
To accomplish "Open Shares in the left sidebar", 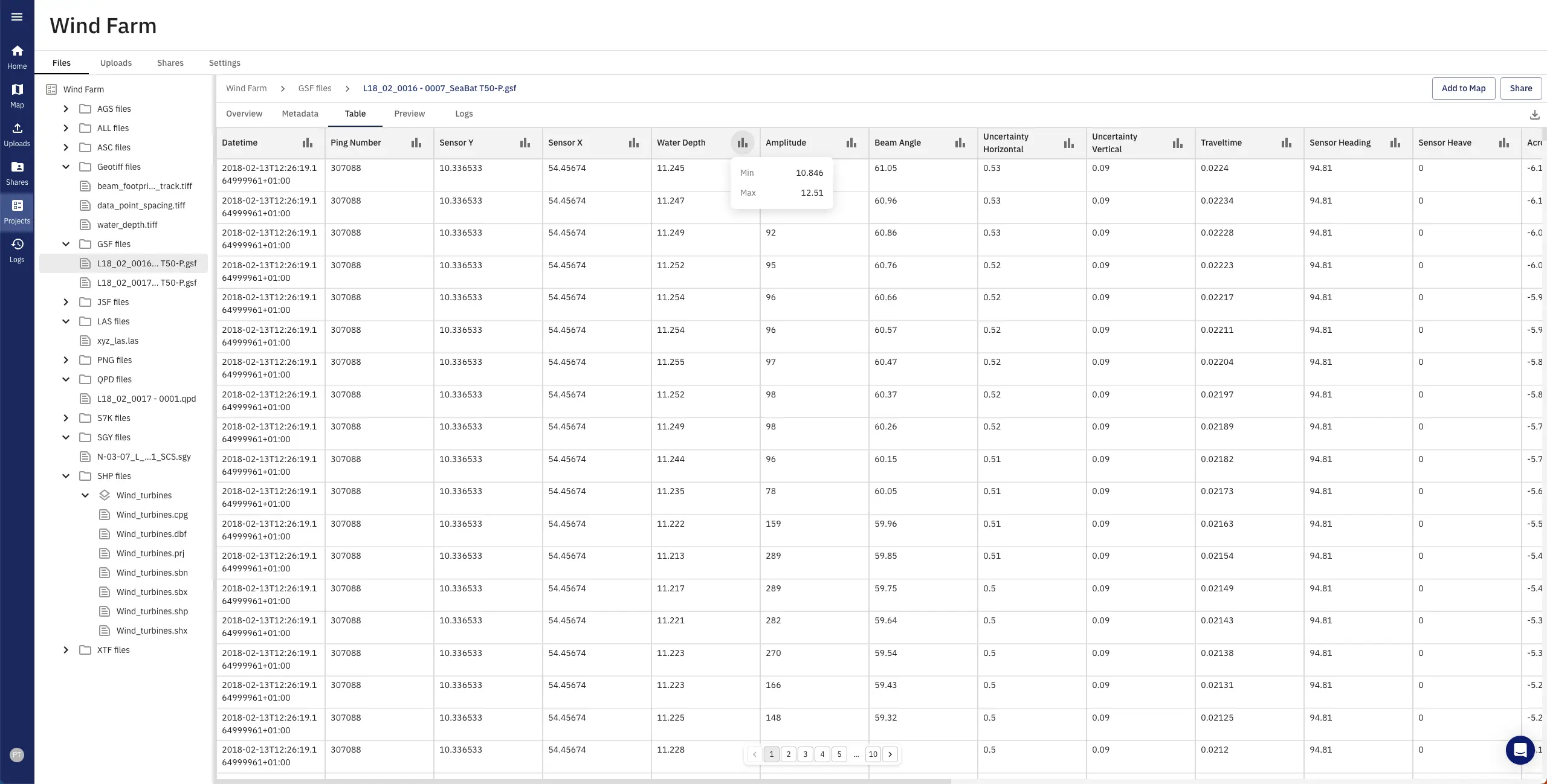I will tap(17, 173).
